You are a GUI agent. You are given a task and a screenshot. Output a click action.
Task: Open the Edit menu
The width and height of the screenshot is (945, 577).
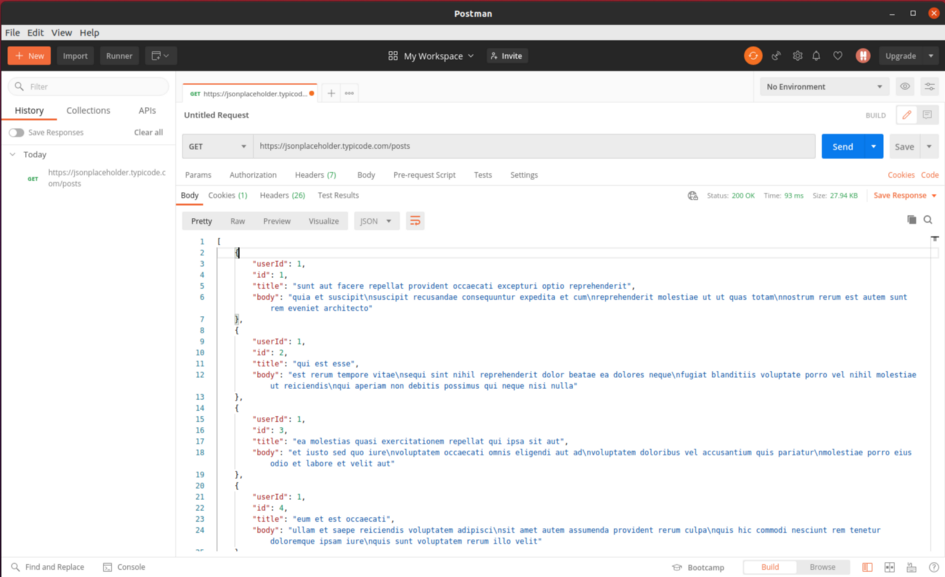tap(35, 33)
